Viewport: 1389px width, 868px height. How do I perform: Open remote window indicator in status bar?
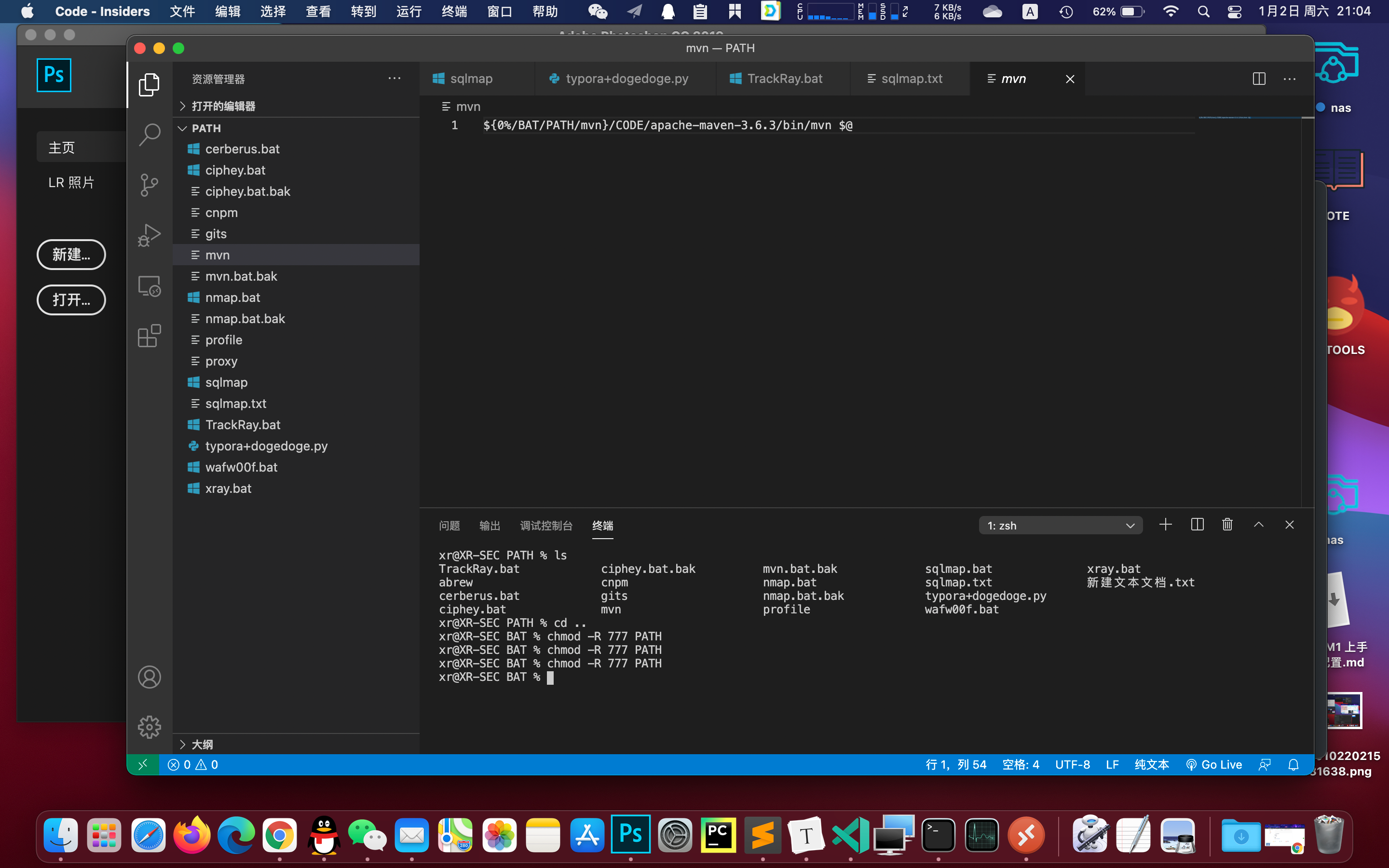point(143,765)
